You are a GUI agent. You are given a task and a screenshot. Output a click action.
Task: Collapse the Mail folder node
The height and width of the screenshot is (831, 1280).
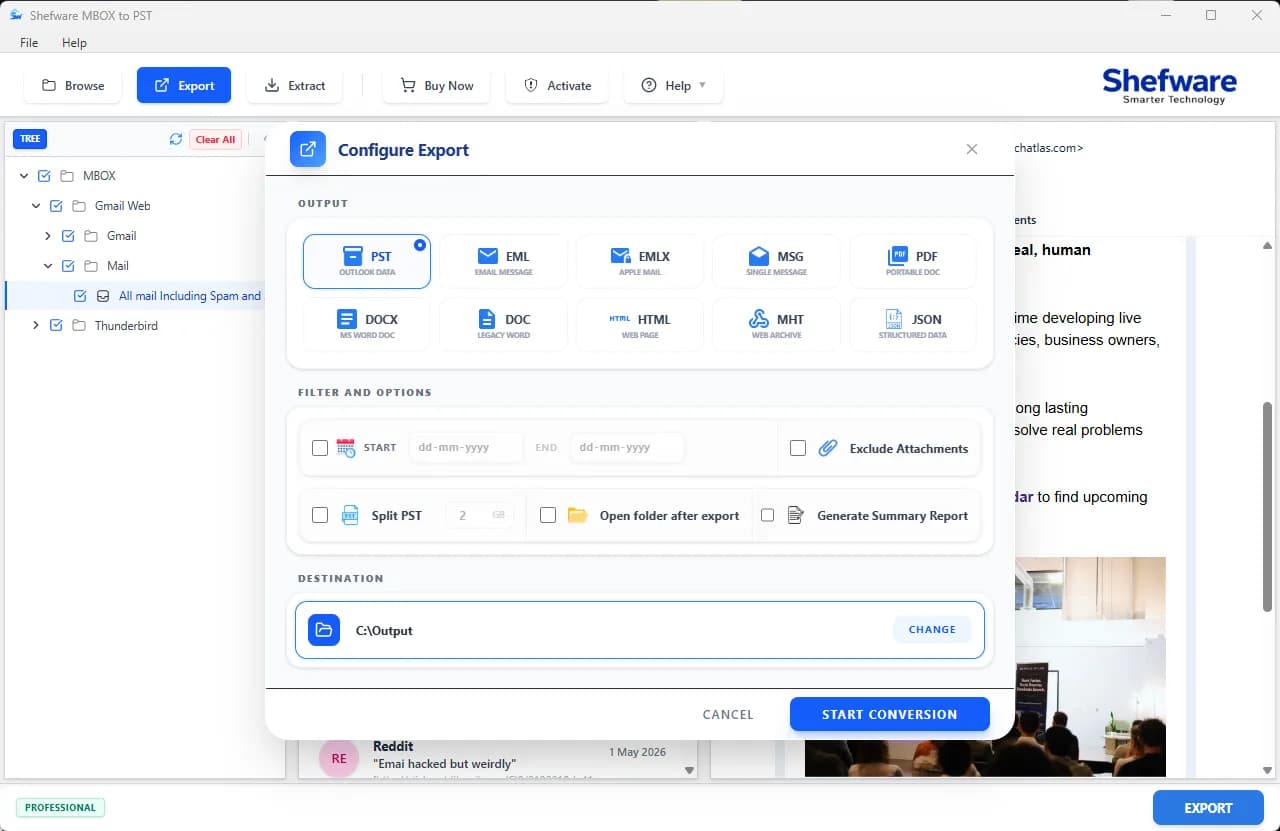[x=48, y=266]
